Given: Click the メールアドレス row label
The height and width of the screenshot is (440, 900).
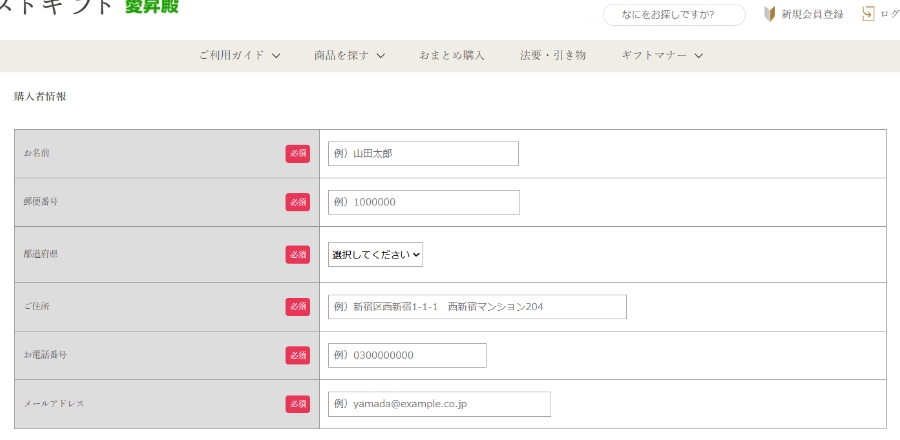Looking at the screenshot, I should coord(54,404).
